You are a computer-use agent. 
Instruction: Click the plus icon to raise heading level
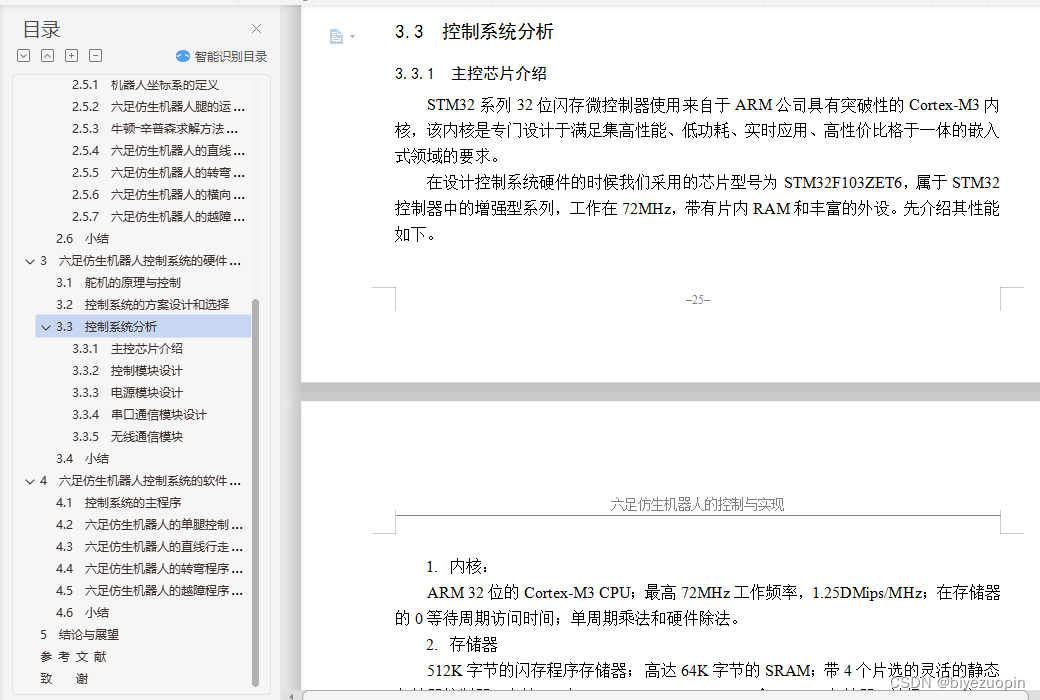[x=72, y=56]
